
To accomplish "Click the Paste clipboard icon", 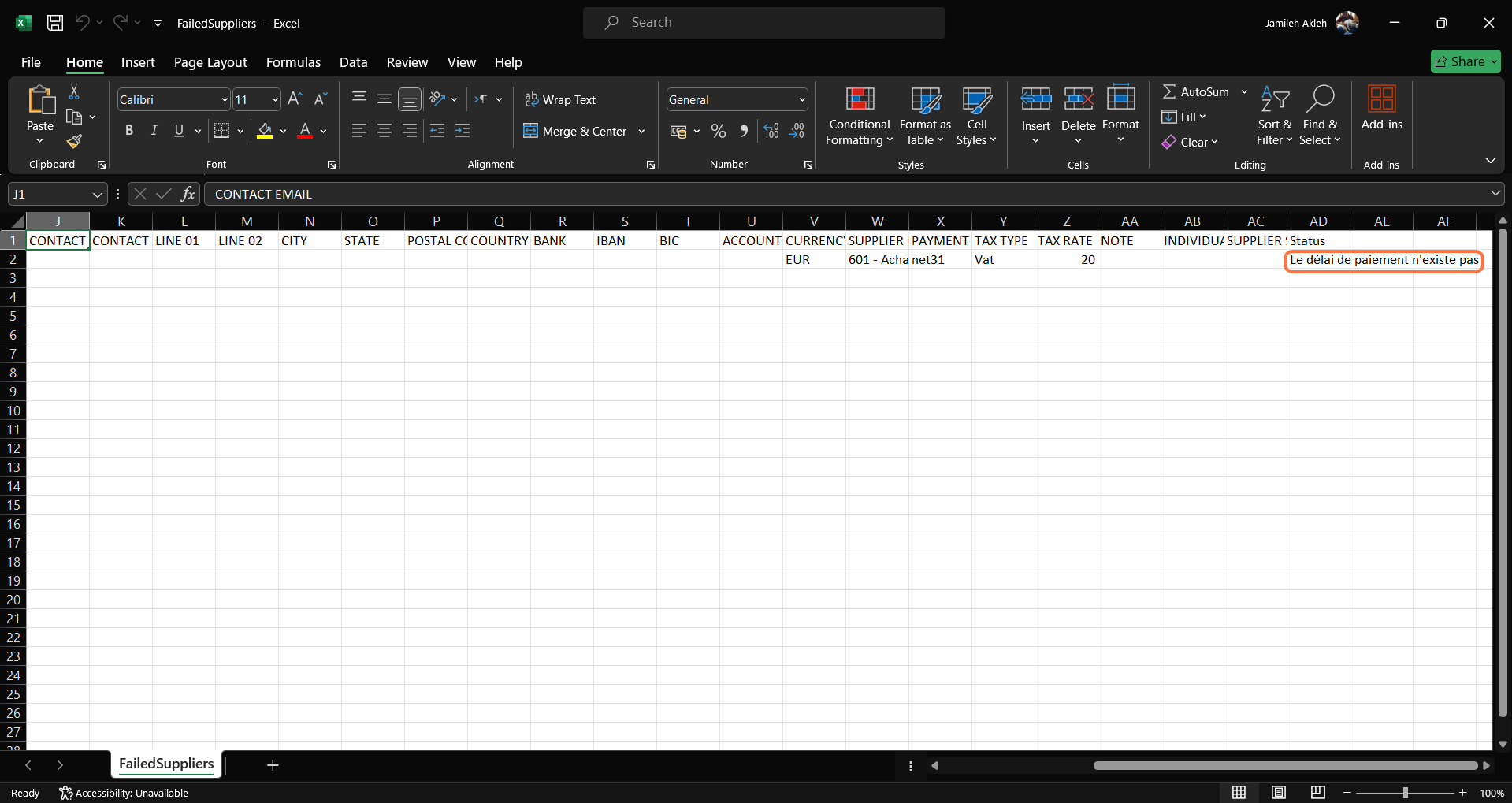I will click(40, 101).
